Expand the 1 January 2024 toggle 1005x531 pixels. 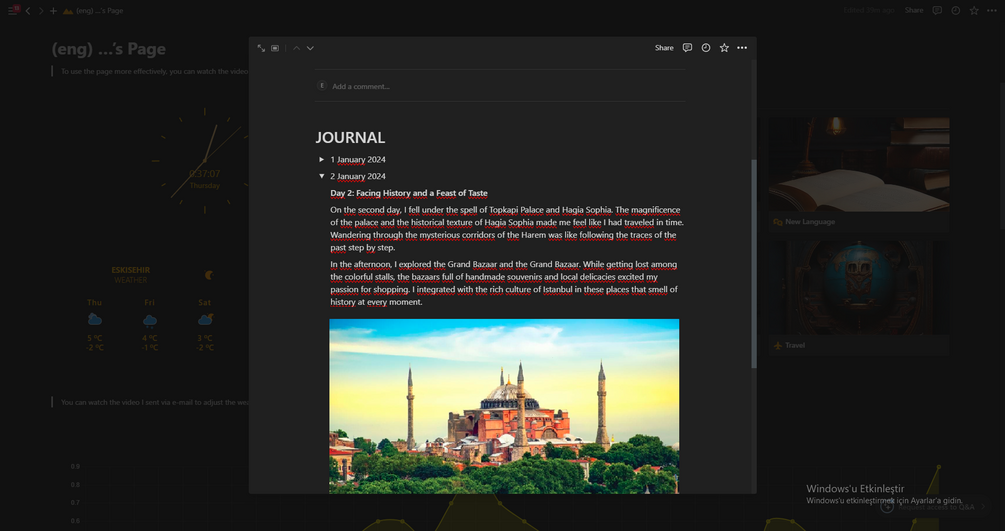[x=322, y=159]
